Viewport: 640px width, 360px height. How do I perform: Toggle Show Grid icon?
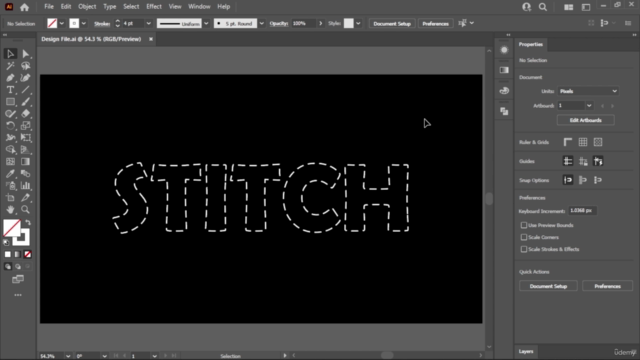pos(583,142)
